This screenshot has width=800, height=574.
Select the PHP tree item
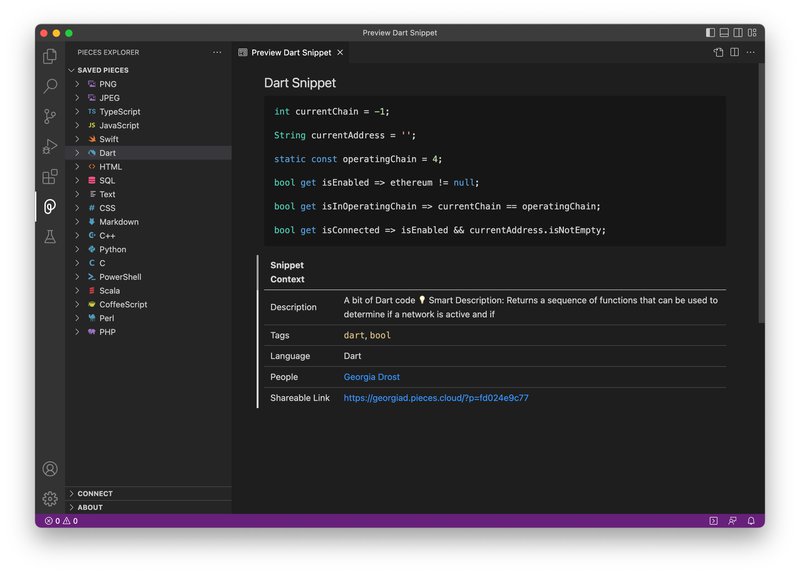148,332
